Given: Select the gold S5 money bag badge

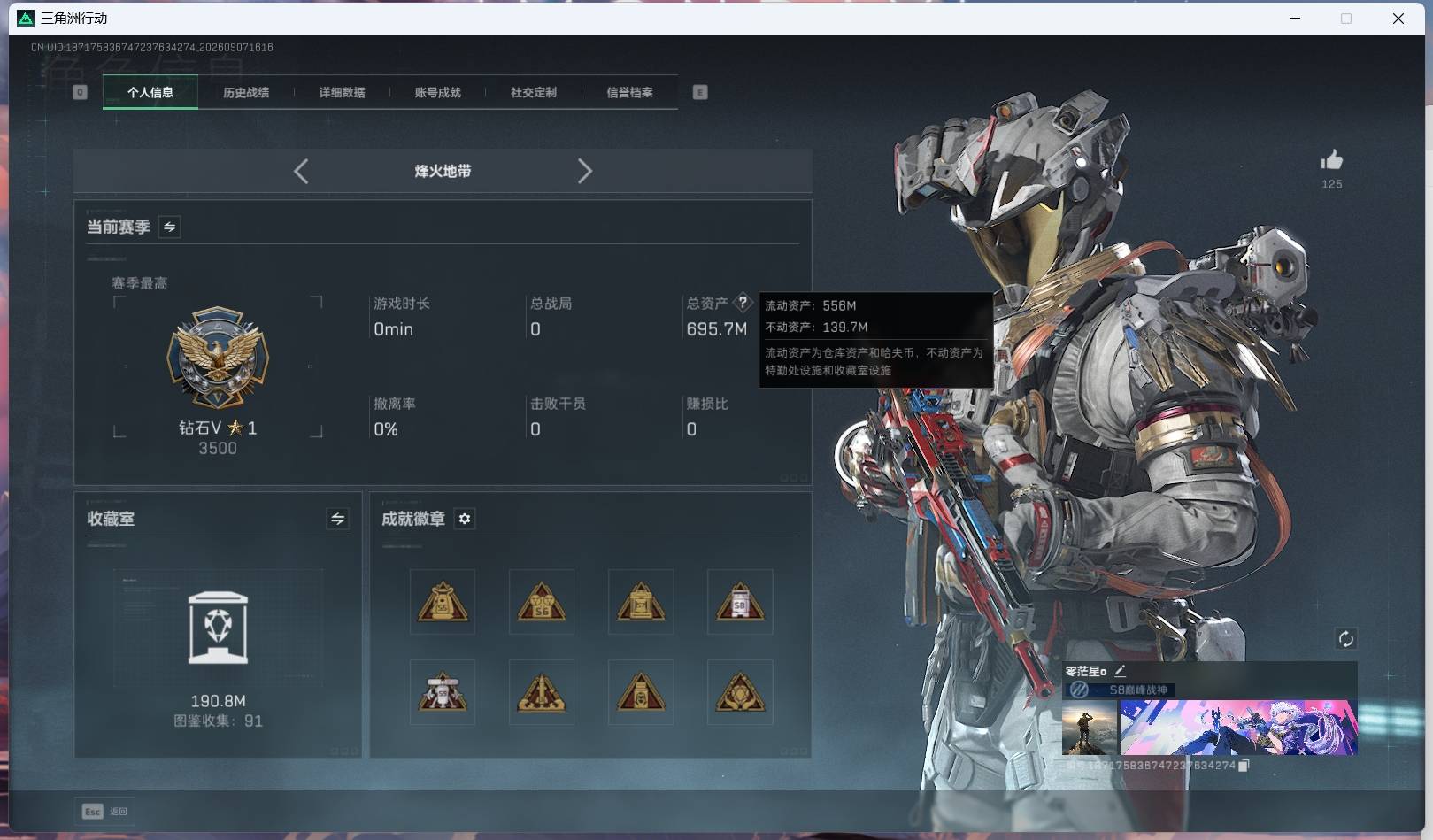Looking at the screenshot, I should point(443,602).
